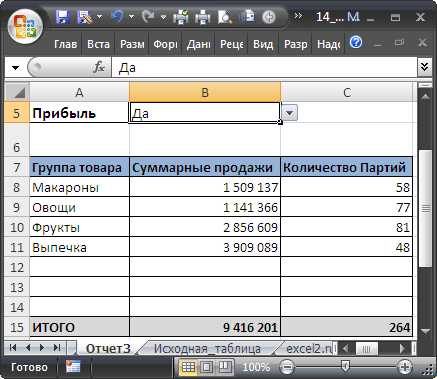Image resolution: width=437 pixels, height=379 pixels.
Task: Click the Undo arrow icon
Action: [x=117, y=17]
